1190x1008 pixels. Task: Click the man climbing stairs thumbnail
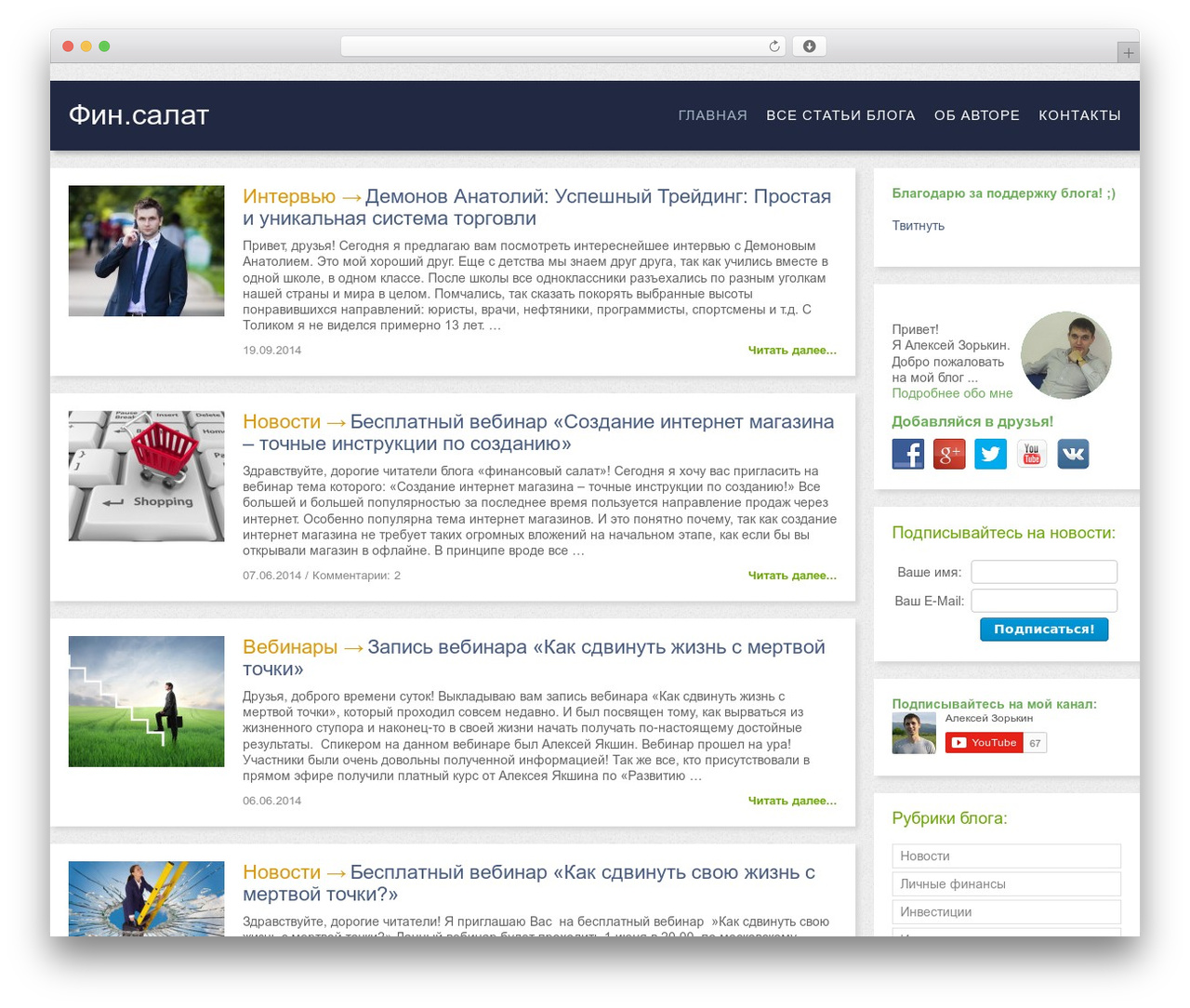tap(146, 701)
